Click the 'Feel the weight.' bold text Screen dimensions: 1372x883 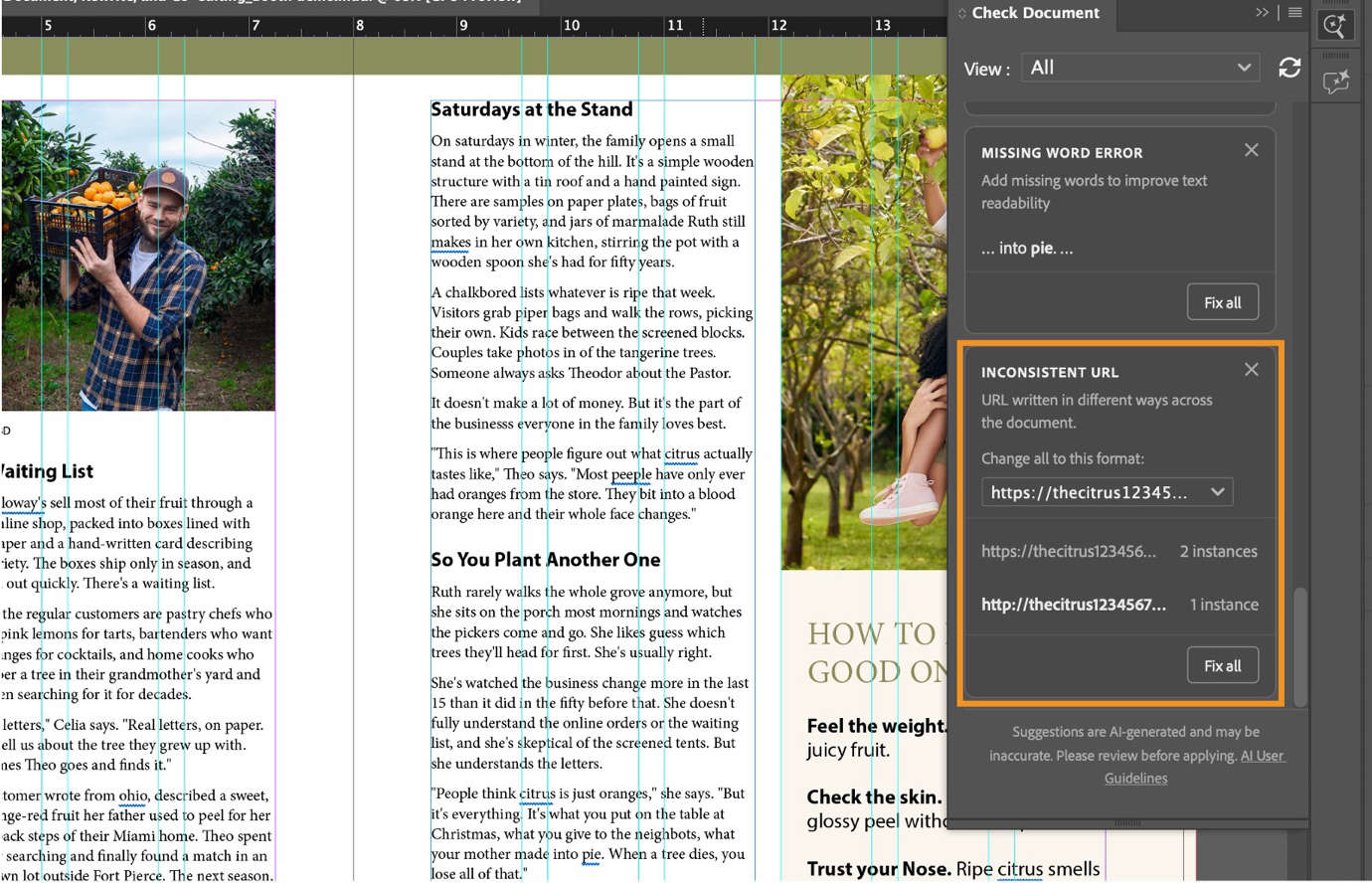pos(876,726)
